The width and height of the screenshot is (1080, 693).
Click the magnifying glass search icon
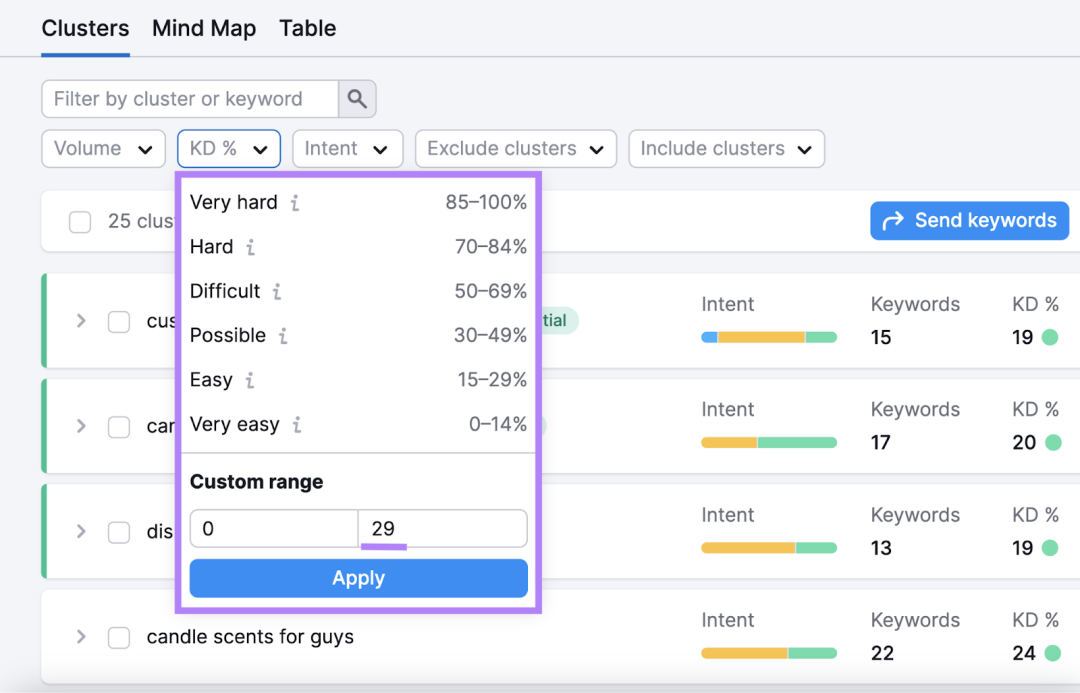(x=357, y=99)
